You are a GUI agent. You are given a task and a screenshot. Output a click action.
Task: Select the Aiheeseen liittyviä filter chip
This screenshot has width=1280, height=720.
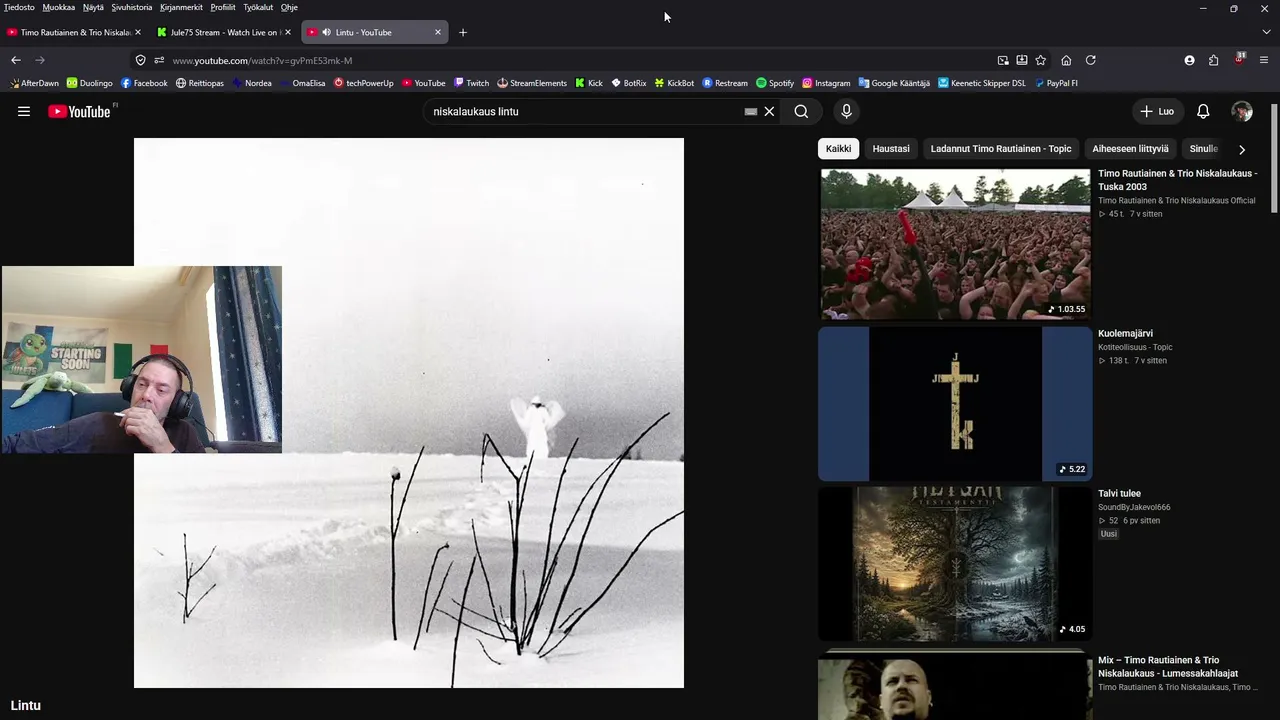tap(1130, 149)
